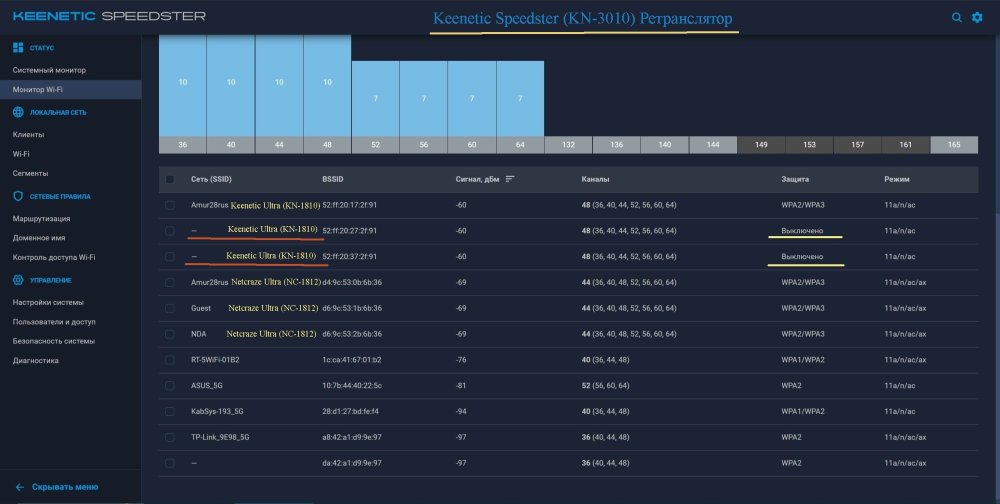Open the settings gear icon
Viewport: 1000px width, 504px height.
(977, 17)
